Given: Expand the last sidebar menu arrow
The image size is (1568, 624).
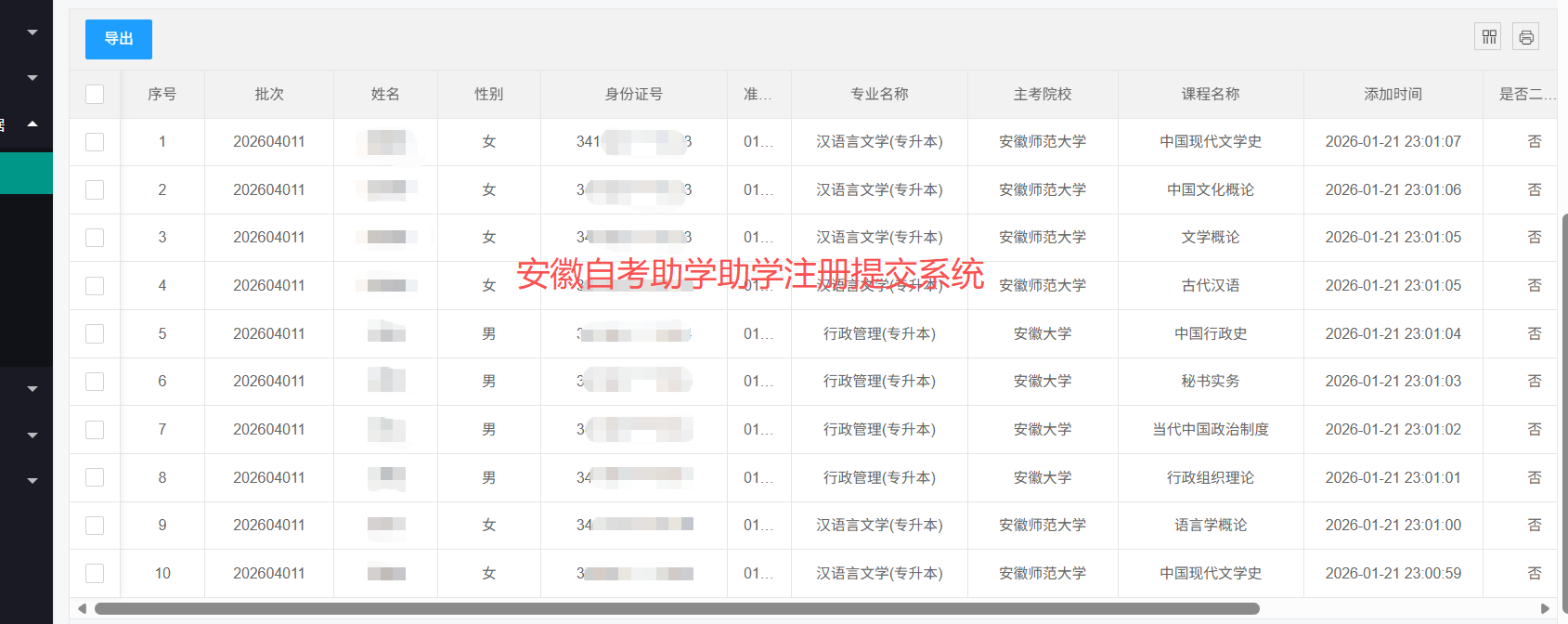Looking at the screenshot, I should tap(32, 481).
